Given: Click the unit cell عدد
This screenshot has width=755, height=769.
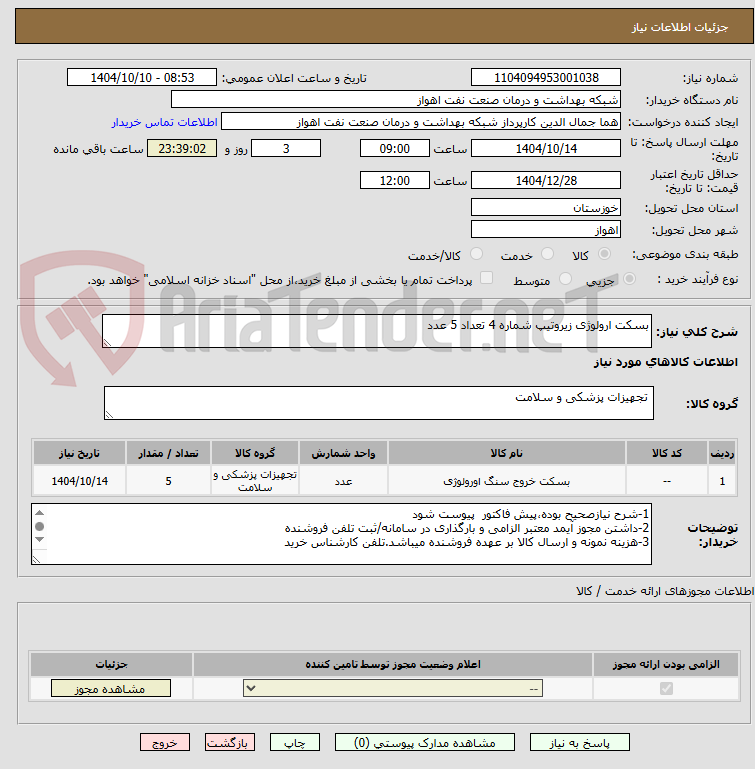Looking at the screenshot, I should [x=343, y=481].
